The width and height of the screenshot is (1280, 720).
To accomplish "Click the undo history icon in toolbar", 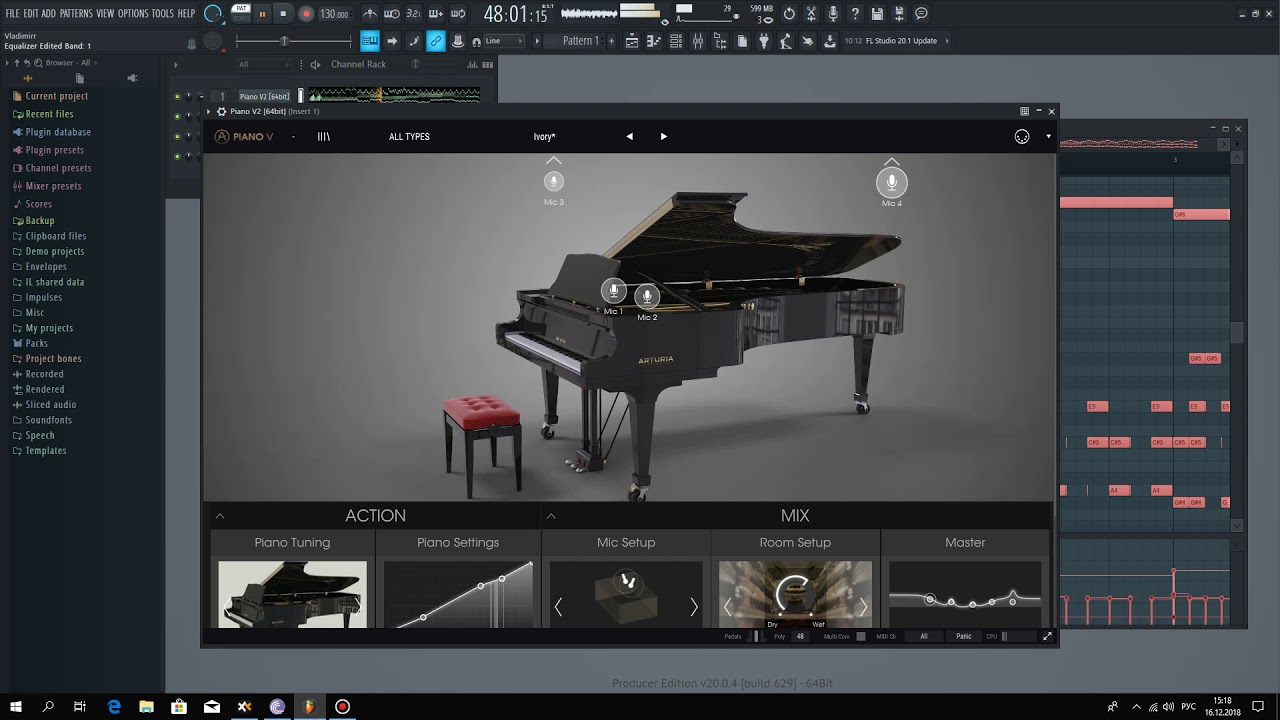I will 789,14.
